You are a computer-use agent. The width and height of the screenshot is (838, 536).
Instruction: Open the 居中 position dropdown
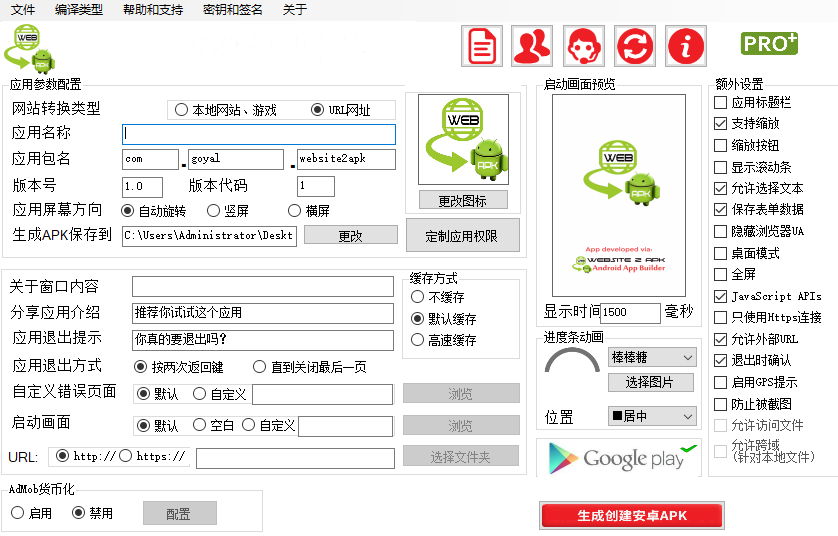[652, 416]
